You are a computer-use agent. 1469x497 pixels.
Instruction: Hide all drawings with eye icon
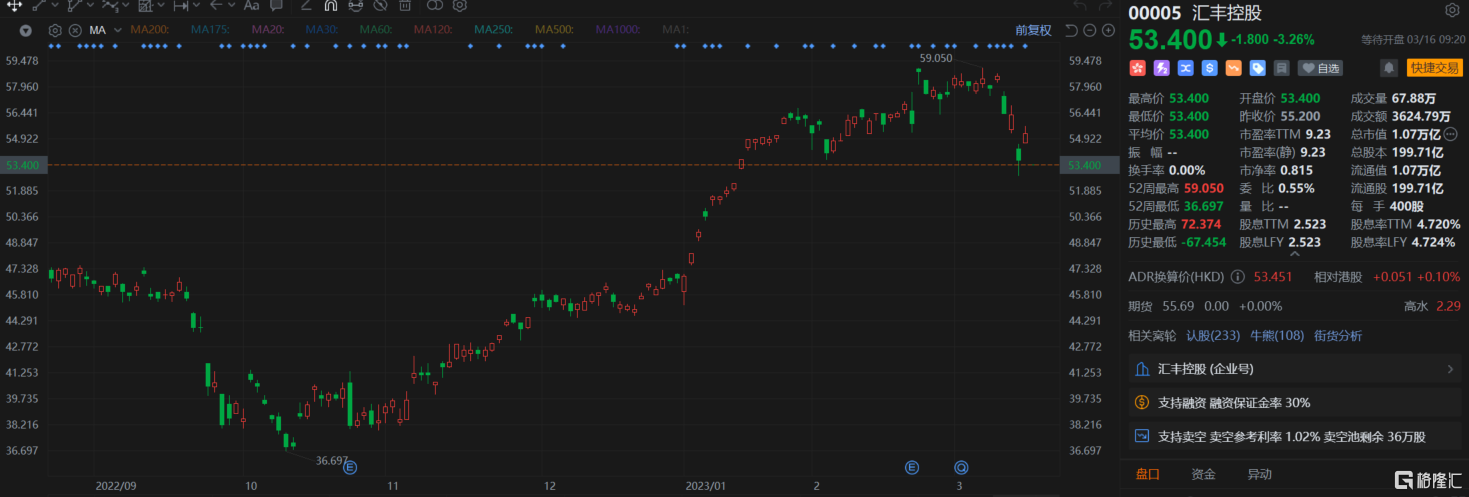pyautogui.click(x=380, y=6)
